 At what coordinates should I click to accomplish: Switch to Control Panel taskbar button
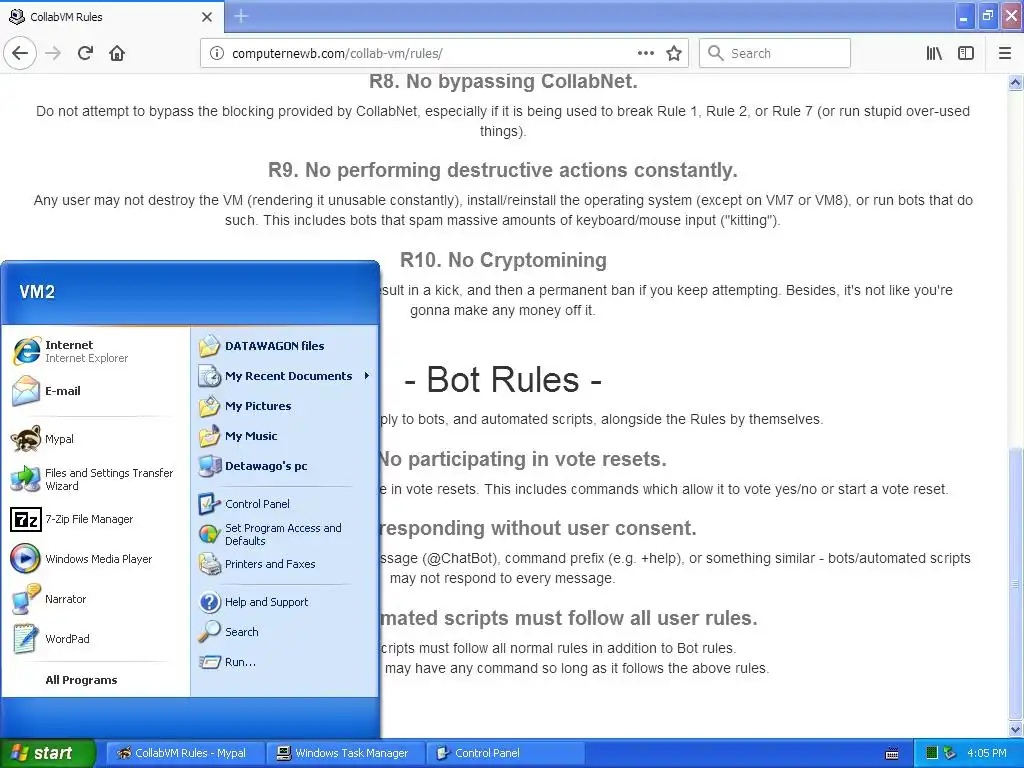(505, 753)
